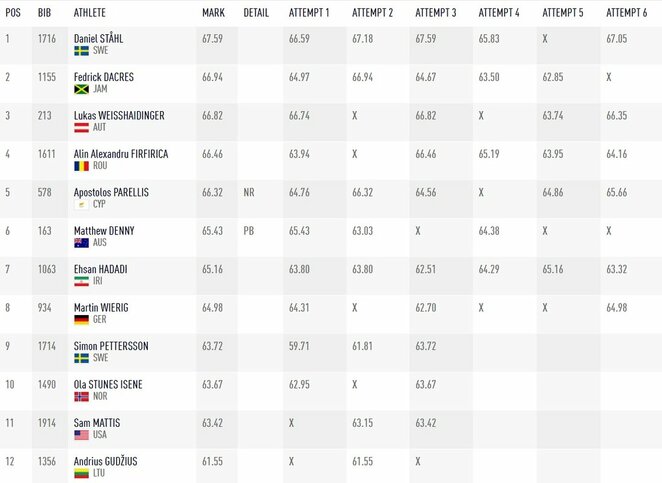
Task: Click the Swedish flag beside Daniel Ståhl
Action: tap(81, 51)
